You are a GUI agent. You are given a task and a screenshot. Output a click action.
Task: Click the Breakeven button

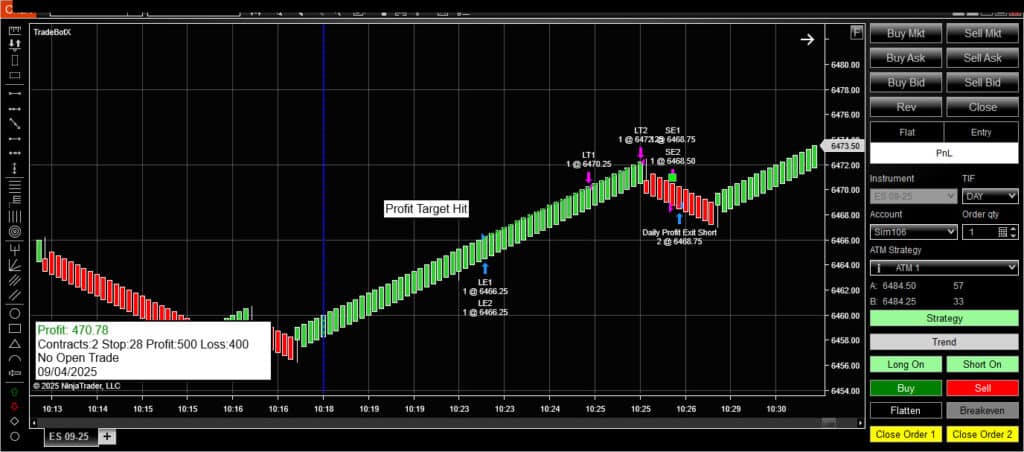click(x=982, y=411)
